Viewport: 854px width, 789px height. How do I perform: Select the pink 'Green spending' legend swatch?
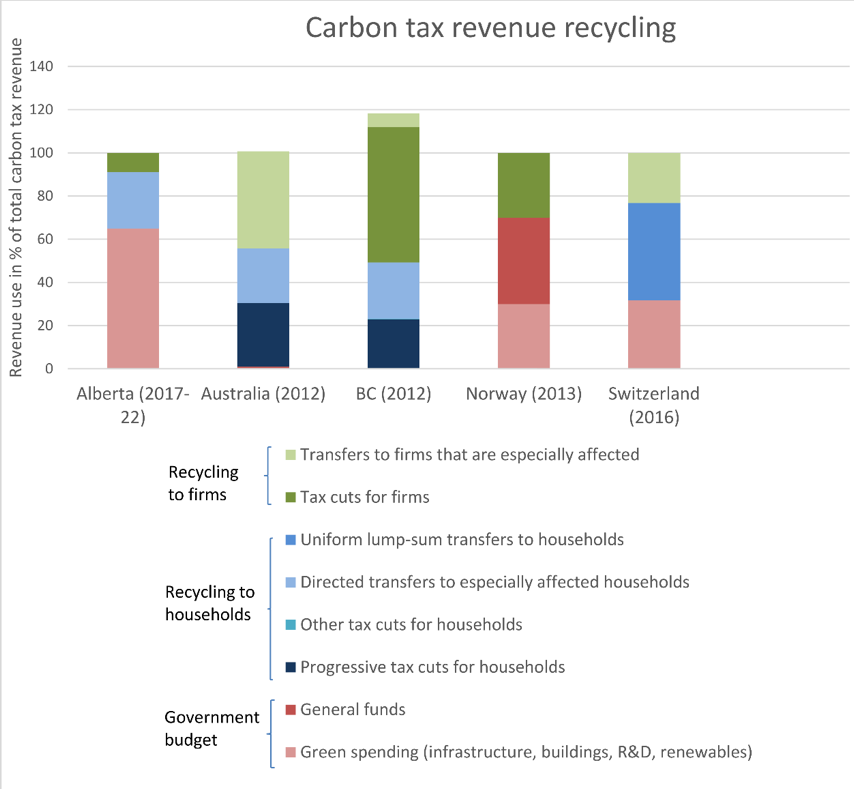[x=290, y=752]
